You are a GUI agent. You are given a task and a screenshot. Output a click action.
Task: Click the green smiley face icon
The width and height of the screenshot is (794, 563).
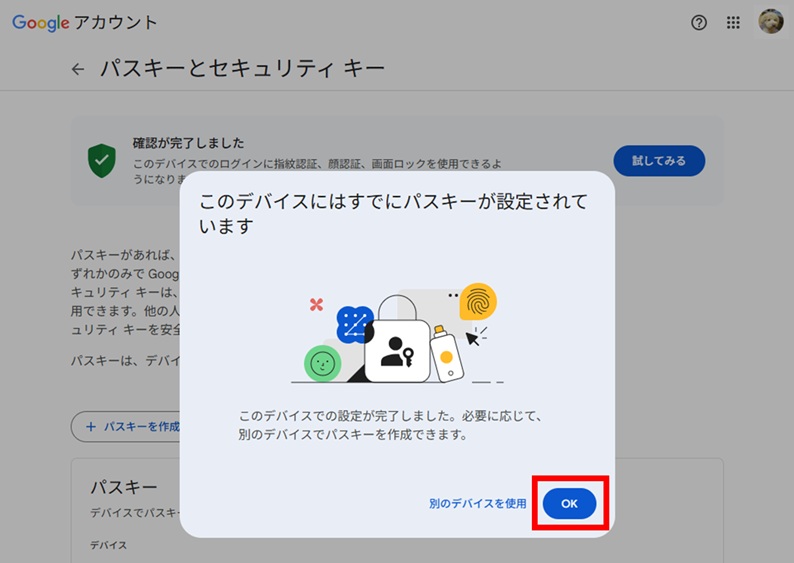(322, 364)
